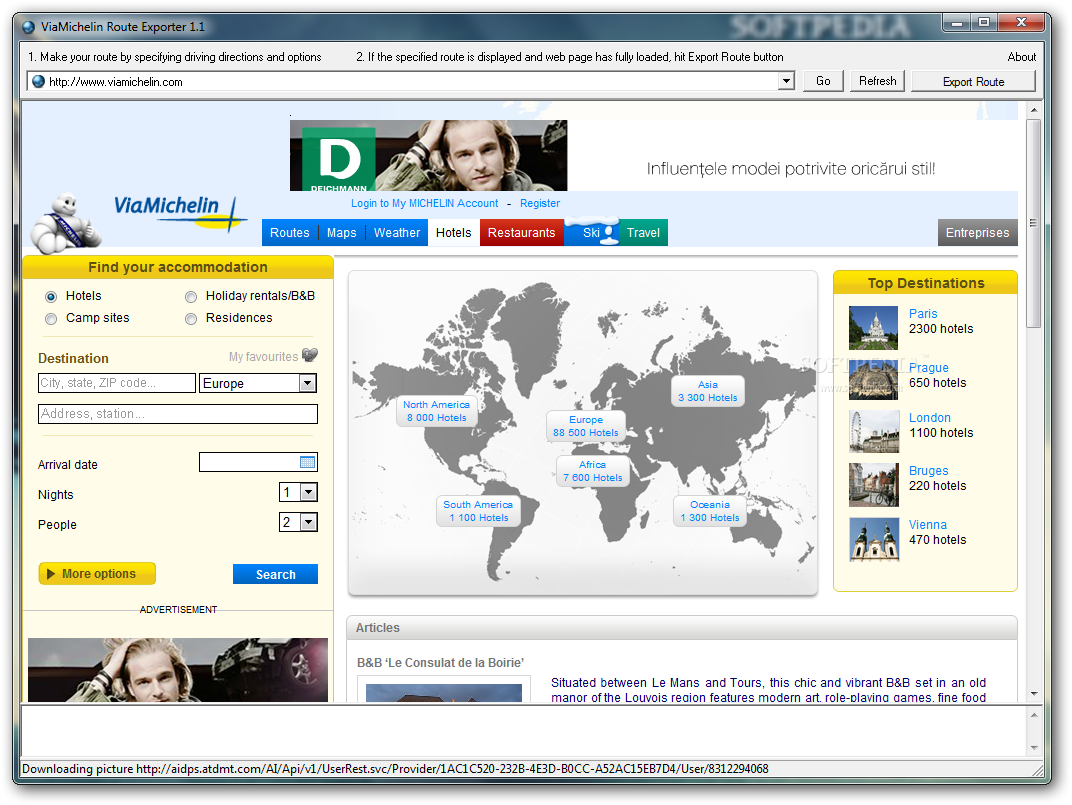Open the Weather tab
The image size is (1072, 805).
pos(397,233)
